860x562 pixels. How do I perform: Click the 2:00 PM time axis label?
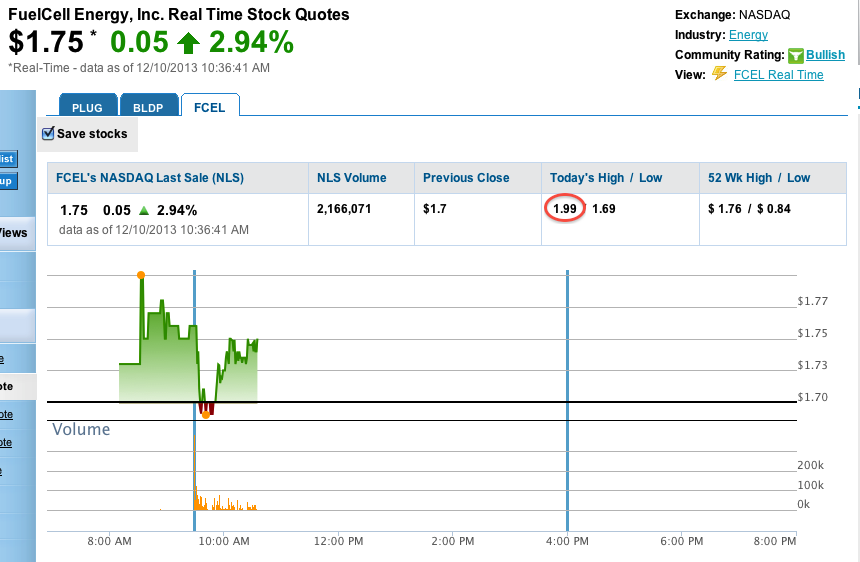click(x=452, y=541)
